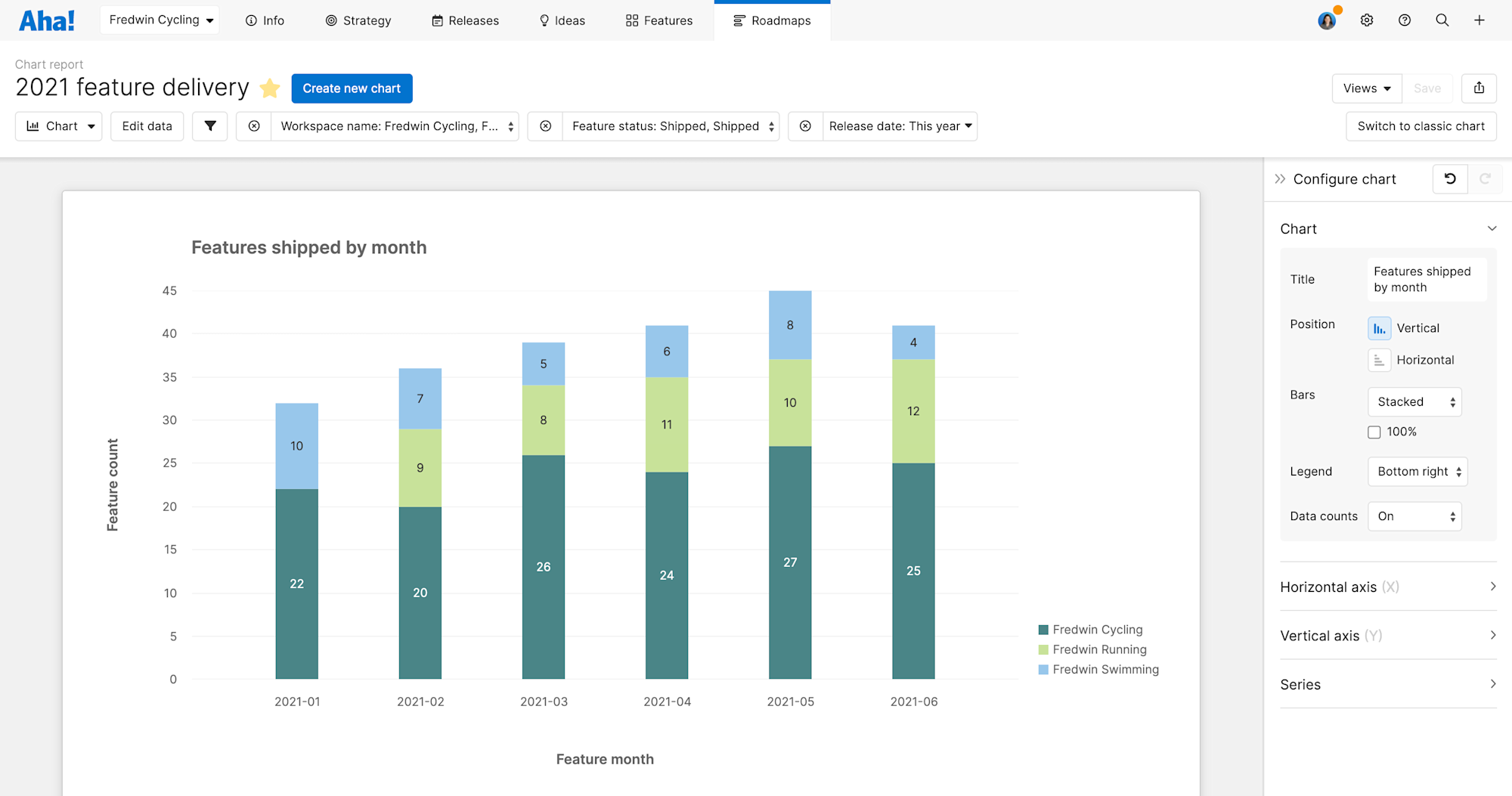
Task: Enable the 100% stacked checkbox
Action: coord(1374,432)
